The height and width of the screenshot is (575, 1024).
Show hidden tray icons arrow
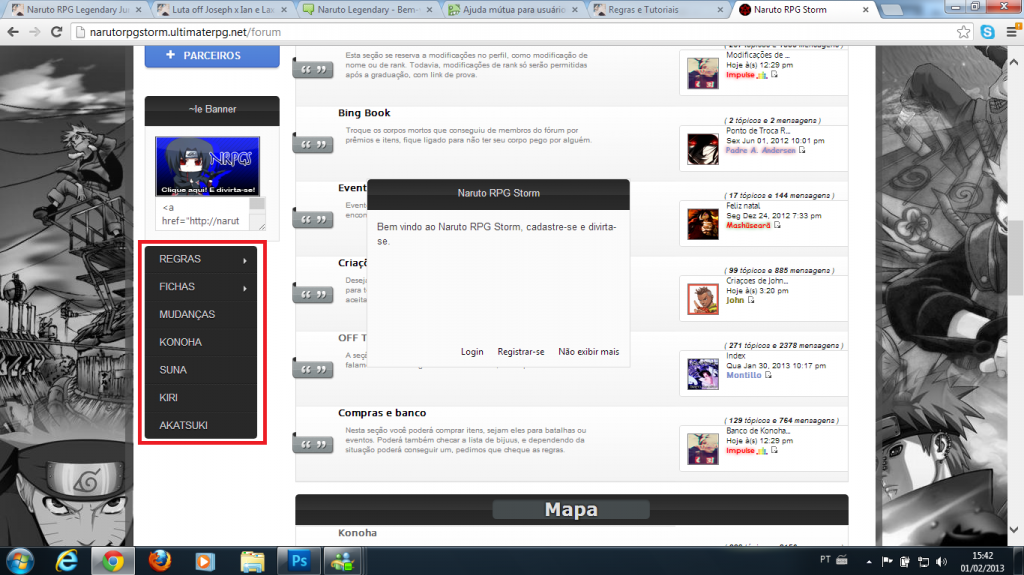pyautogui.click(x=869, y=561)
